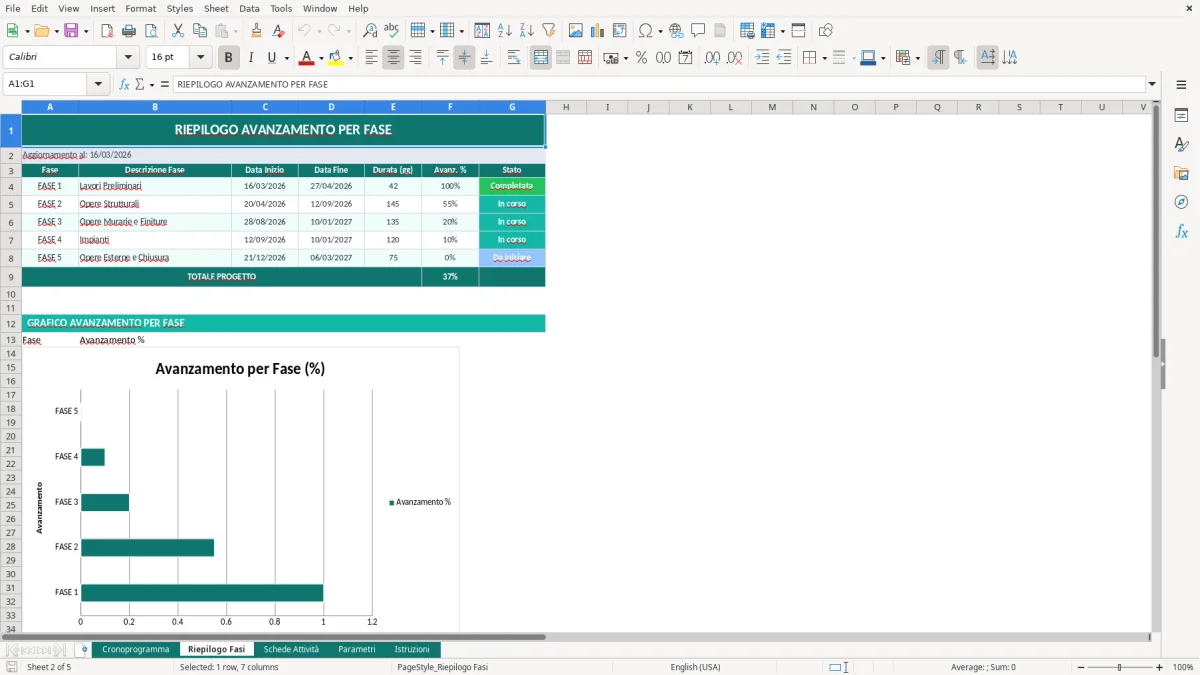Activate Clone Formatting paintbrush
The height and width of the screenshot is (675, 1200).
(x=257, y=31)
